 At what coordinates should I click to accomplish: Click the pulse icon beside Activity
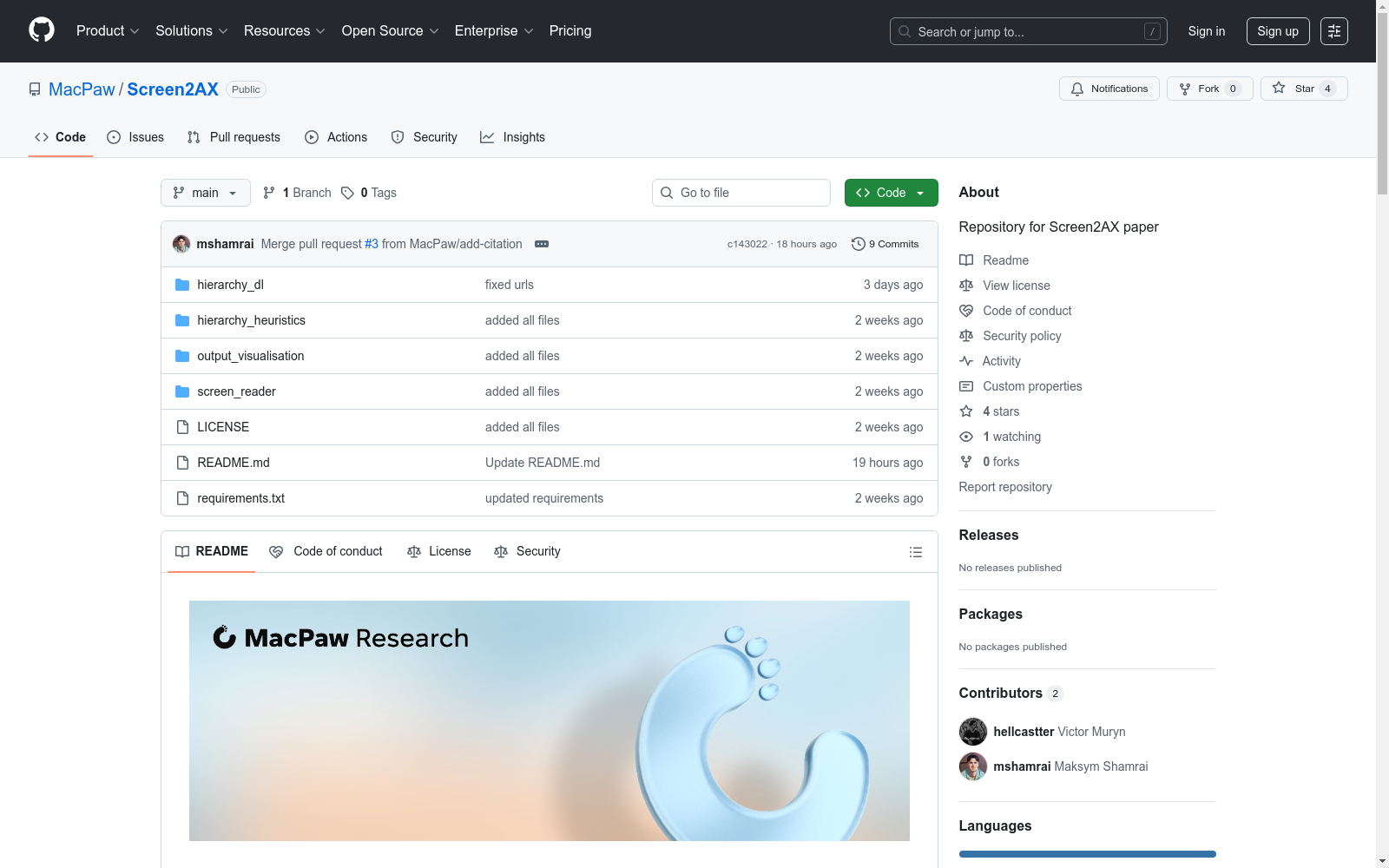(x=966, y=361)
